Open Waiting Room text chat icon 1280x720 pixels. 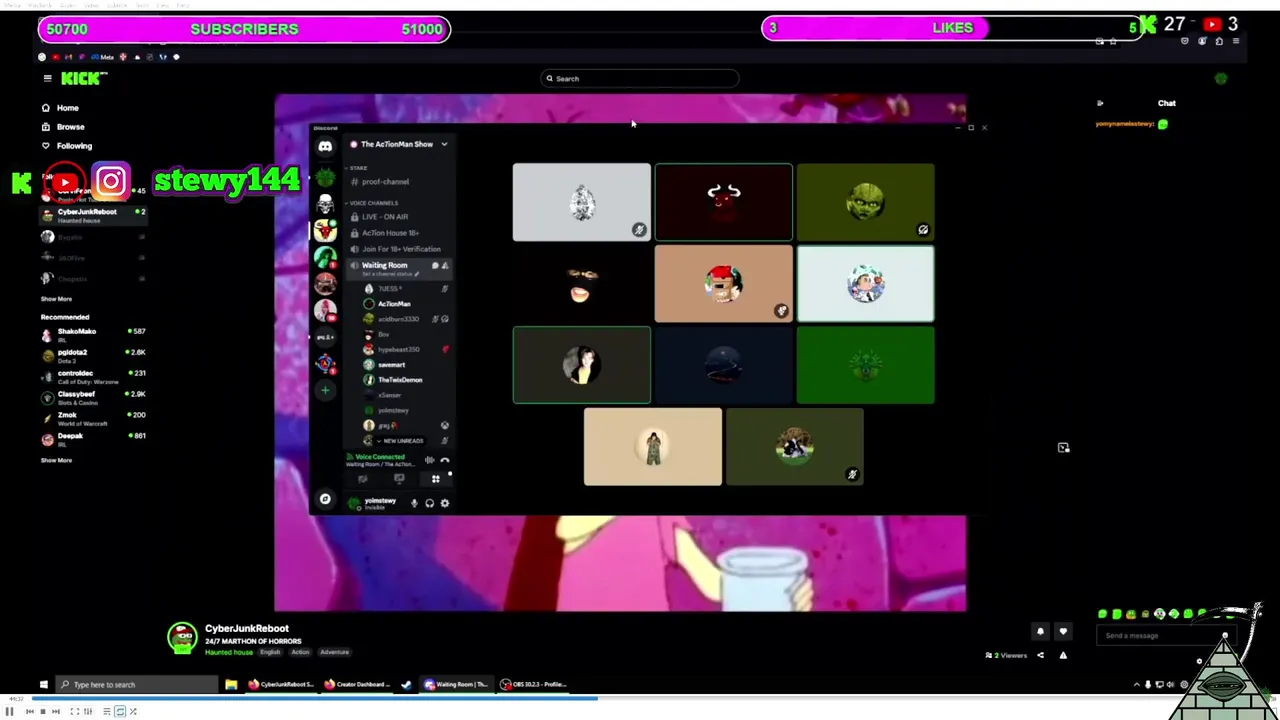435,266
